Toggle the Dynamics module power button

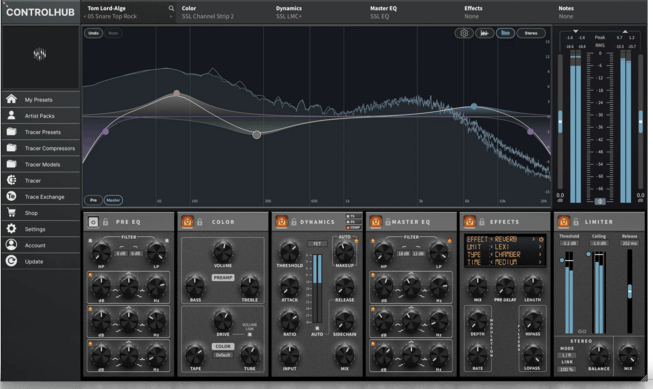(x=282, y=222)
